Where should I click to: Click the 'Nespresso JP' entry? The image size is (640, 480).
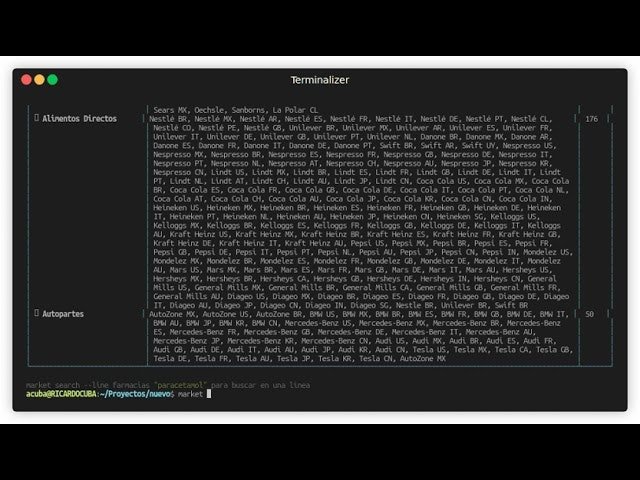(x=465, y=164)
